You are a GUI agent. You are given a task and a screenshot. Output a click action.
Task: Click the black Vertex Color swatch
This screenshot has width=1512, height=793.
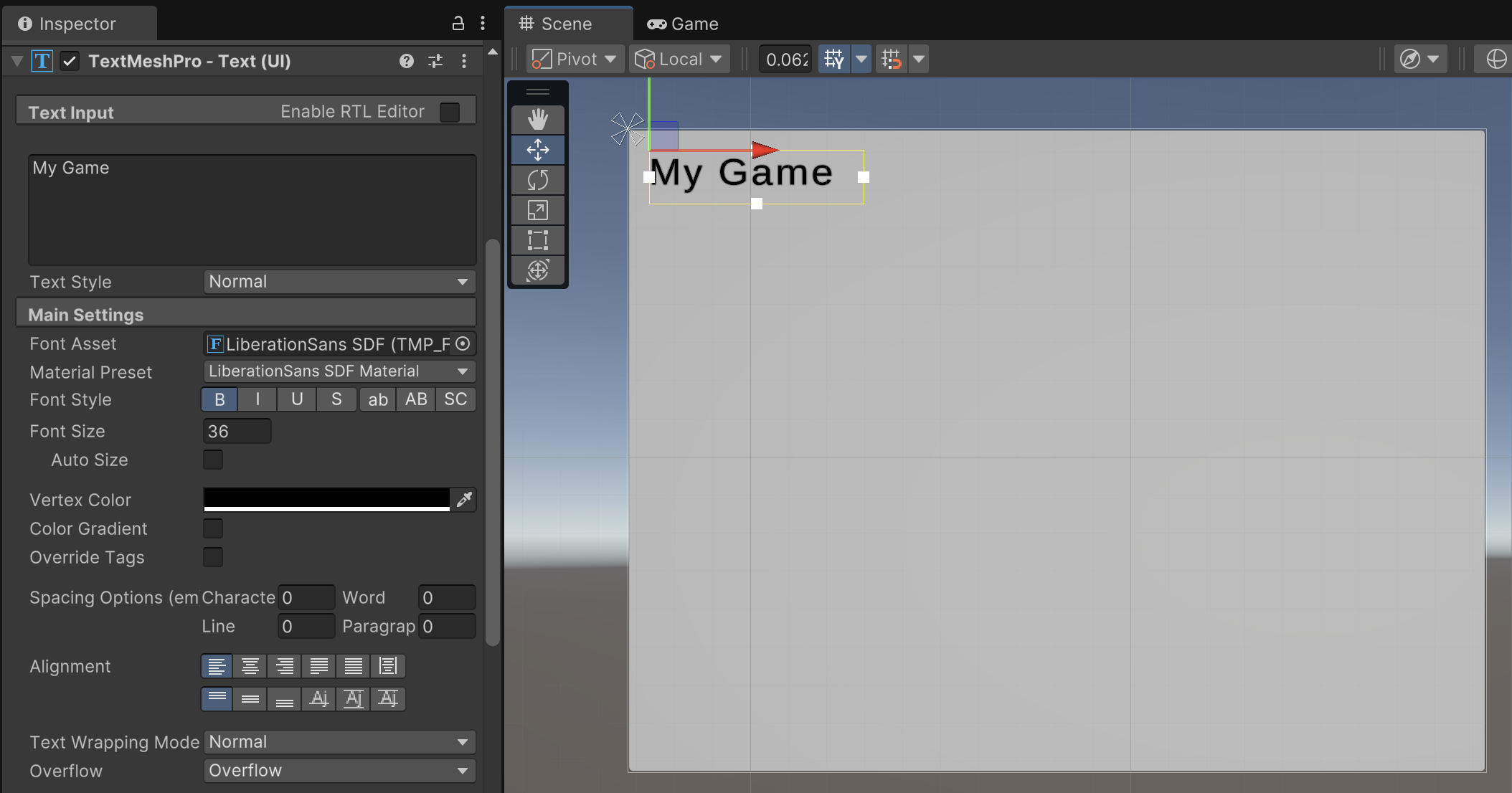coord(326,498)
